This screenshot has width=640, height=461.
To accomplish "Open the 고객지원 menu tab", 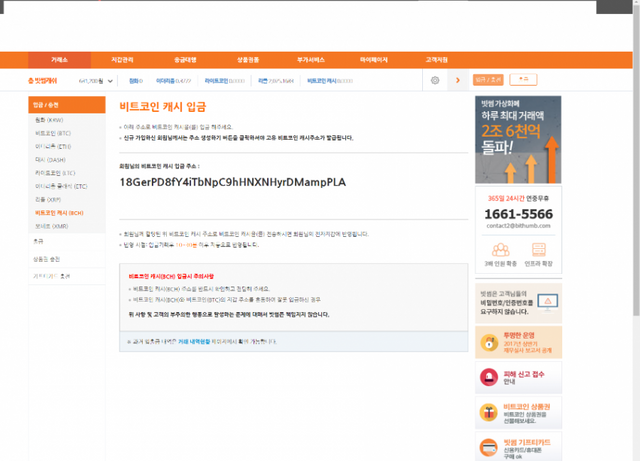I will 436,60.
